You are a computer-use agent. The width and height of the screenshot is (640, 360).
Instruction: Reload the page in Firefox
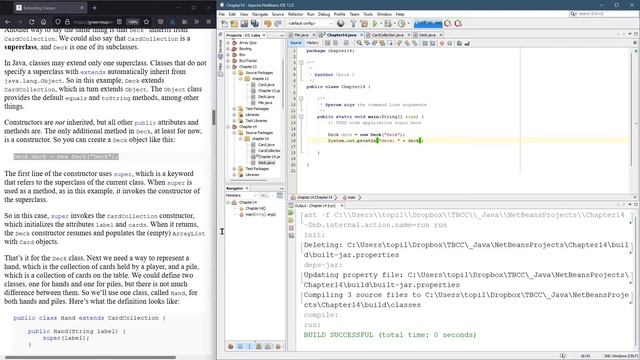pos(31,22)
